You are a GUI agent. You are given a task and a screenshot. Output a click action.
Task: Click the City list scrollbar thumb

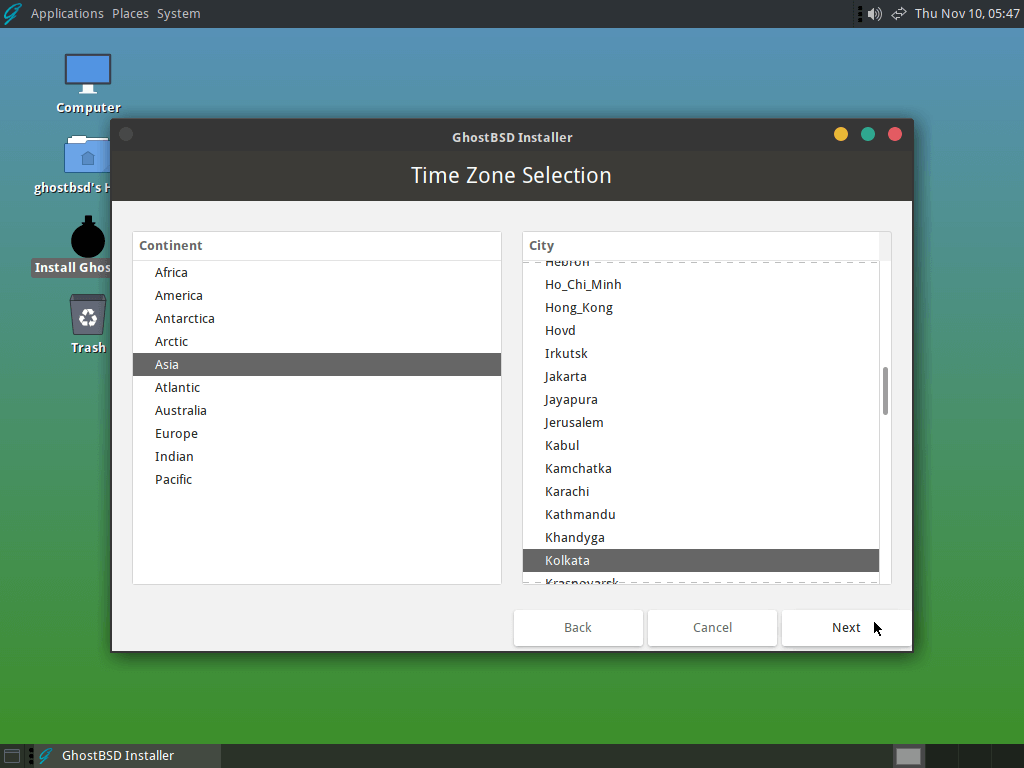886,391
